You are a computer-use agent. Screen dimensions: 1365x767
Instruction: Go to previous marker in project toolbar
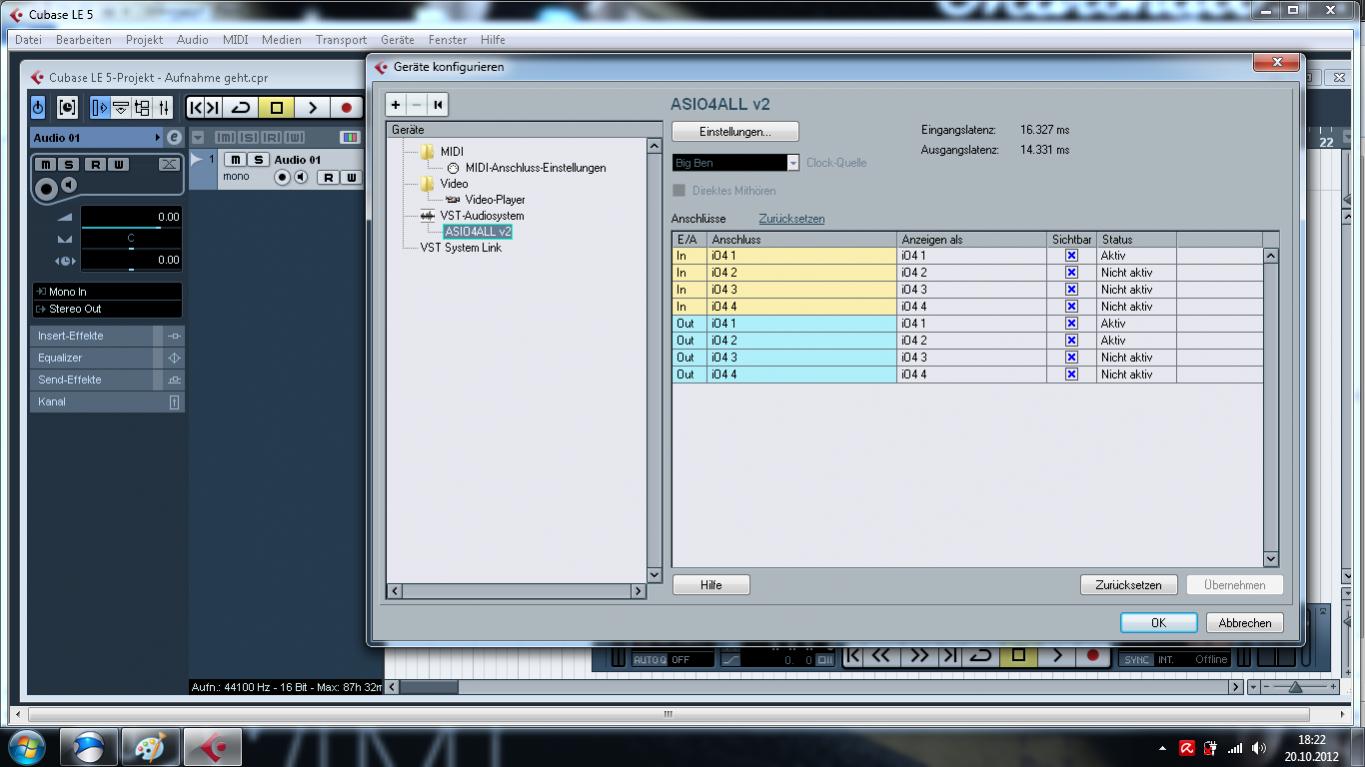pyautogui.click(x=196, y=107)
